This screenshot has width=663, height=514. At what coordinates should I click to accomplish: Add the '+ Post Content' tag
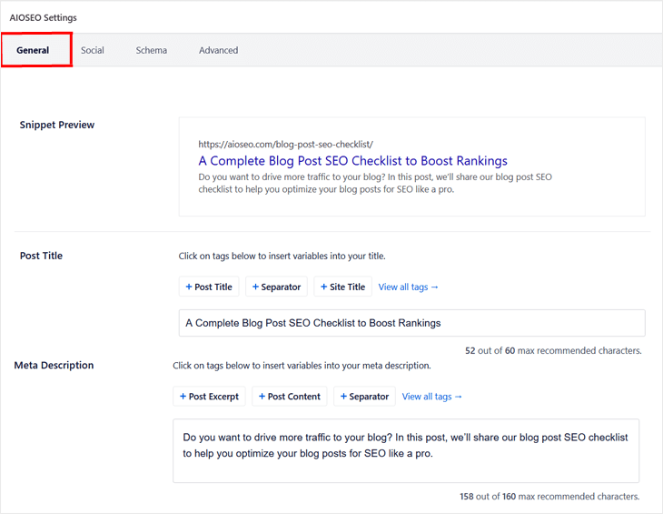pyautogui.click(x=290, y=396)
